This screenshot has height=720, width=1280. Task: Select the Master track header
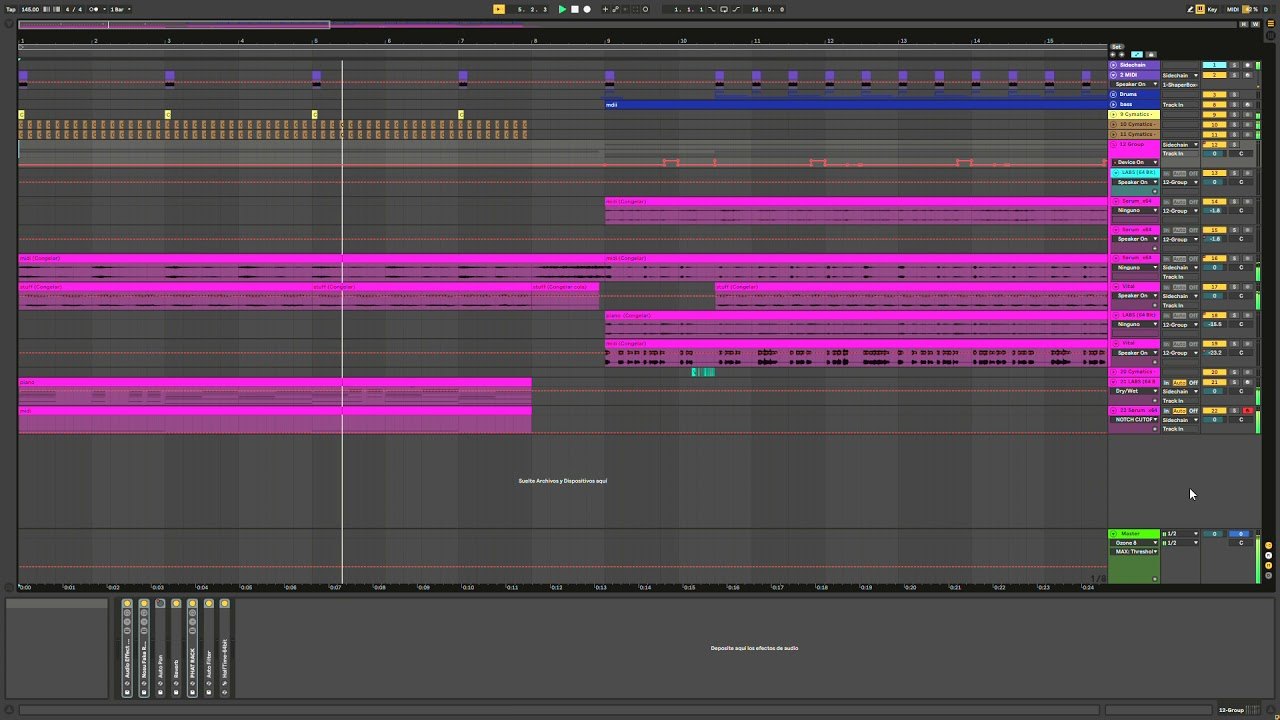pos(1134,534)
